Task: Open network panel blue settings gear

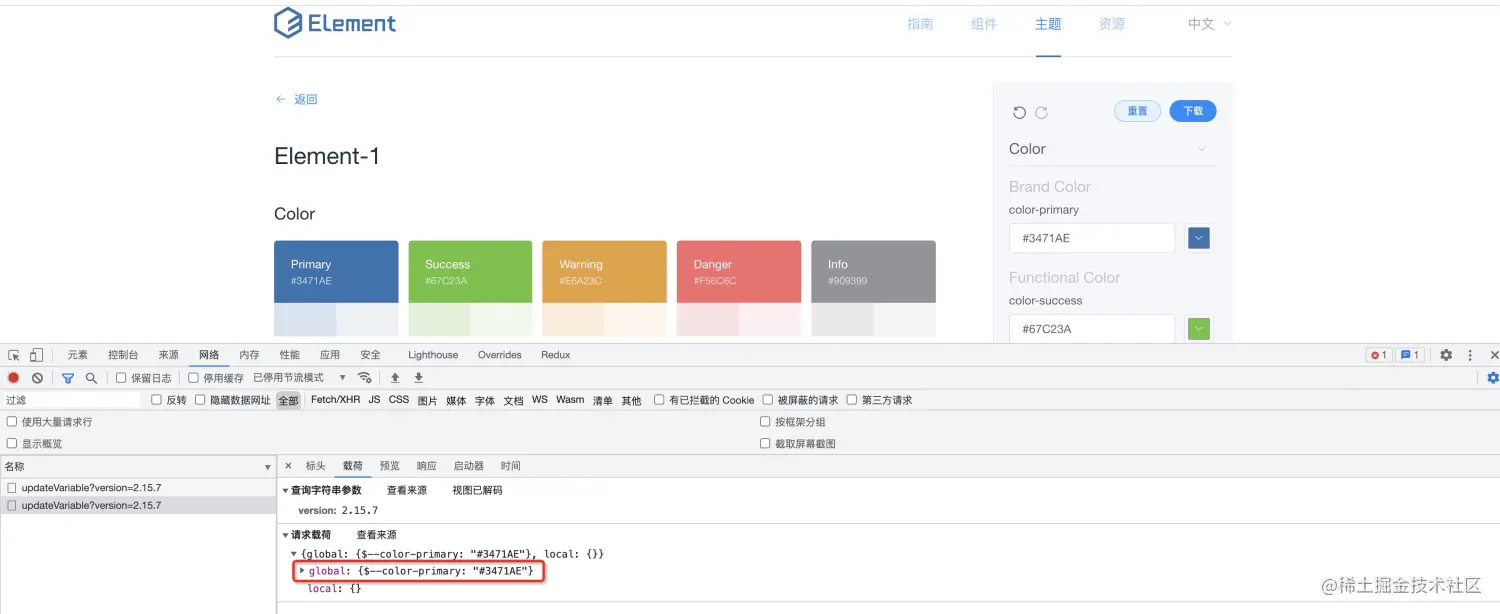Action: coord(1493,378)
